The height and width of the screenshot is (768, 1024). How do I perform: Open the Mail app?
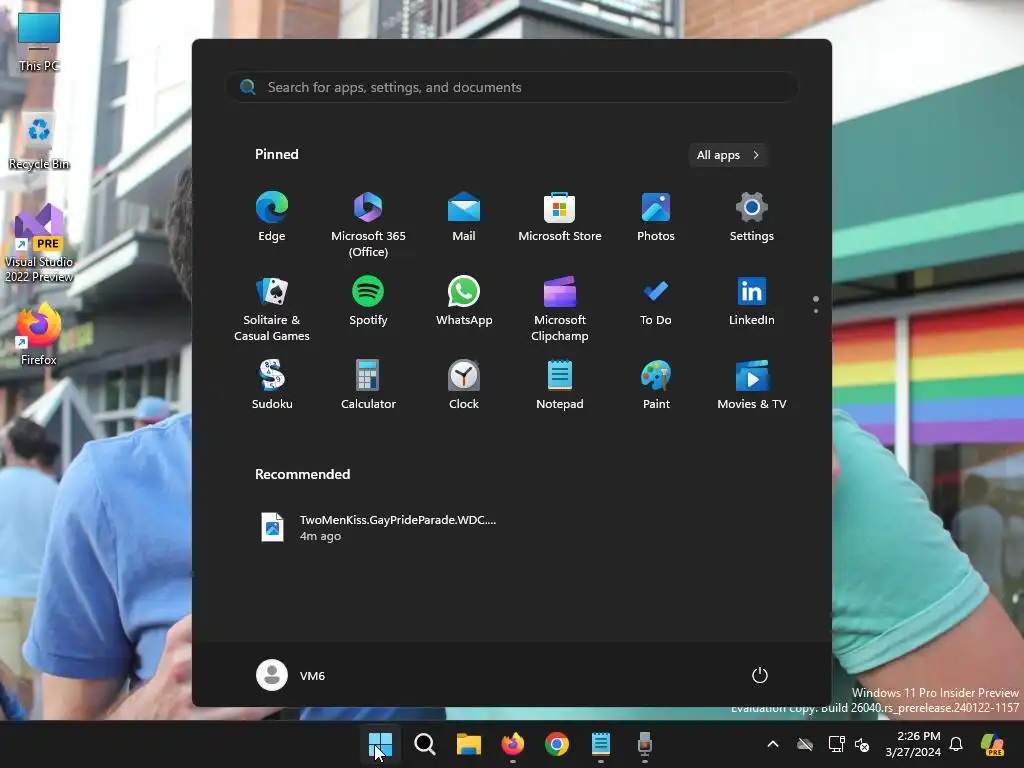click(x=464, y=217)
